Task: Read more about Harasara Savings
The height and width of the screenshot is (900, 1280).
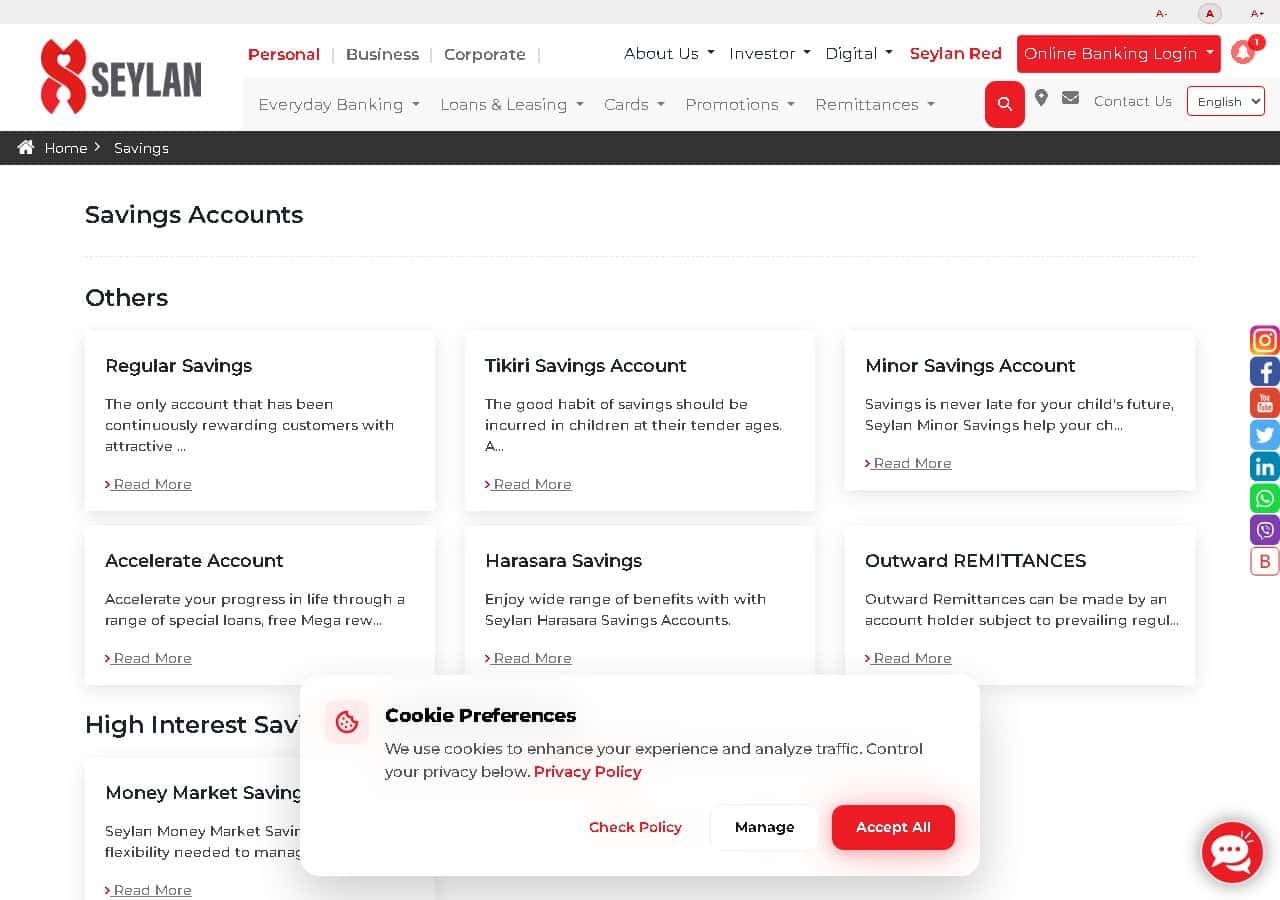Action: pyautogui.click(x=528, y=658)
